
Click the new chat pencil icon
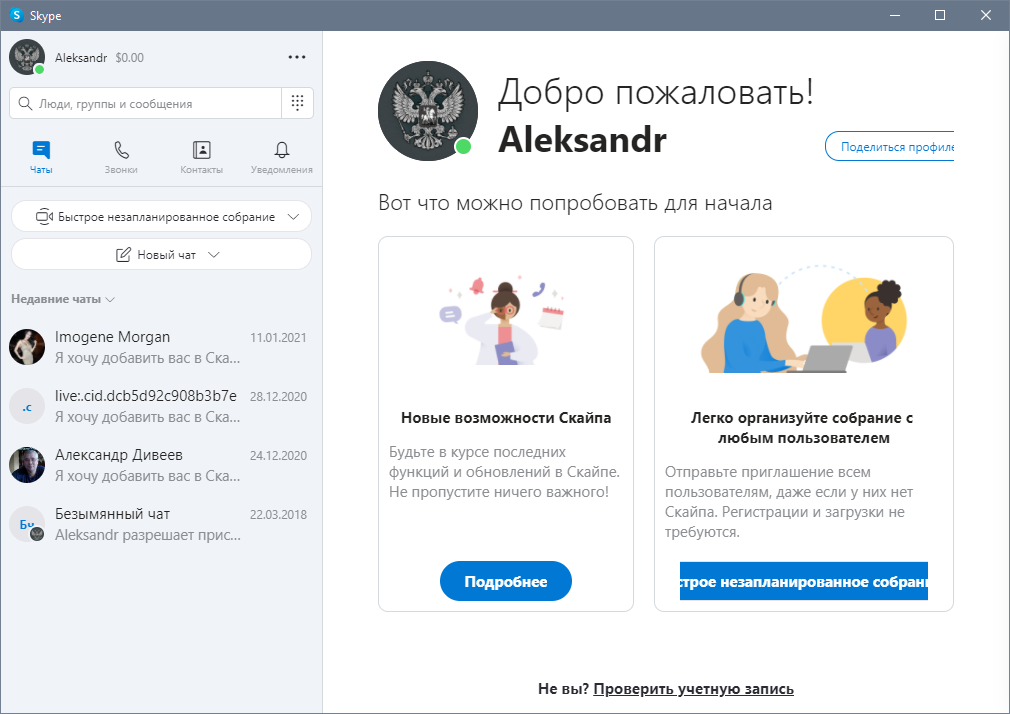pos(123,255)
